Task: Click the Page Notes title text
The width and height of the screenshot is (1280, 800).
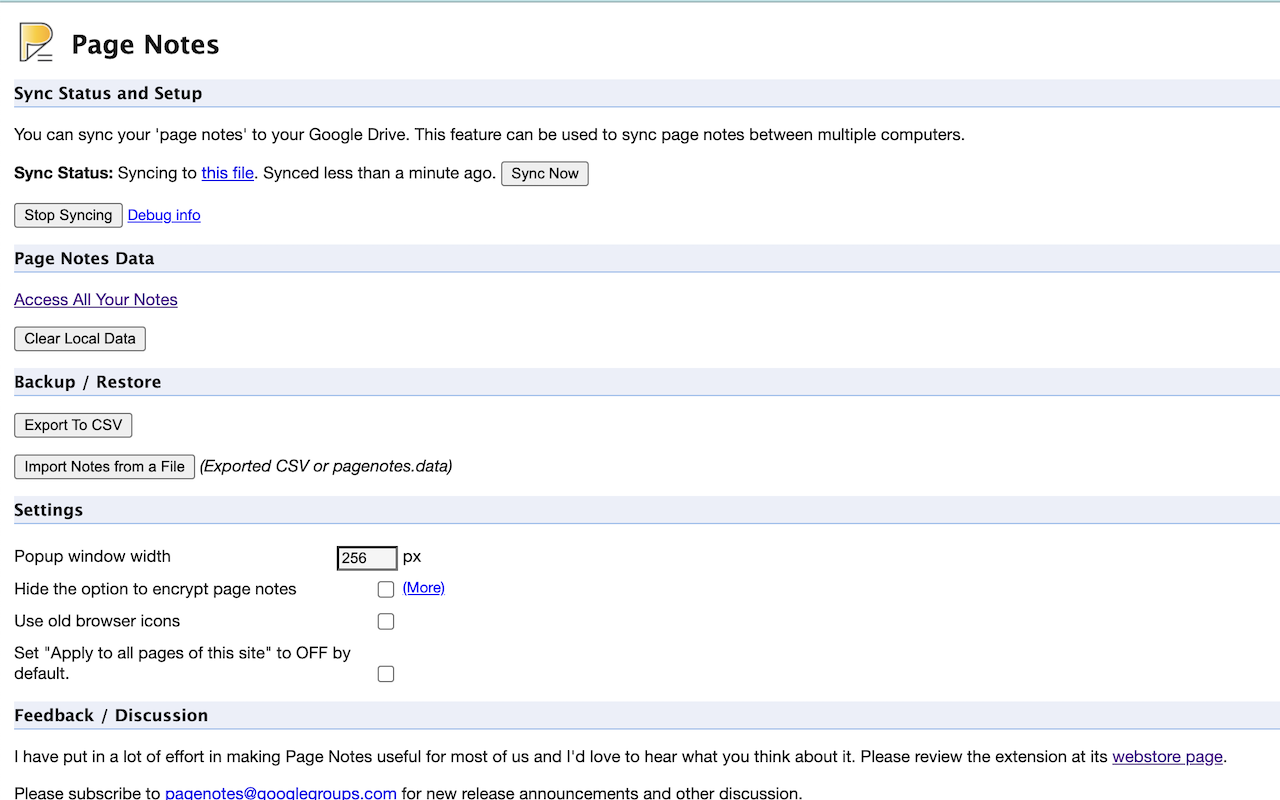Action: coord(145,45)
